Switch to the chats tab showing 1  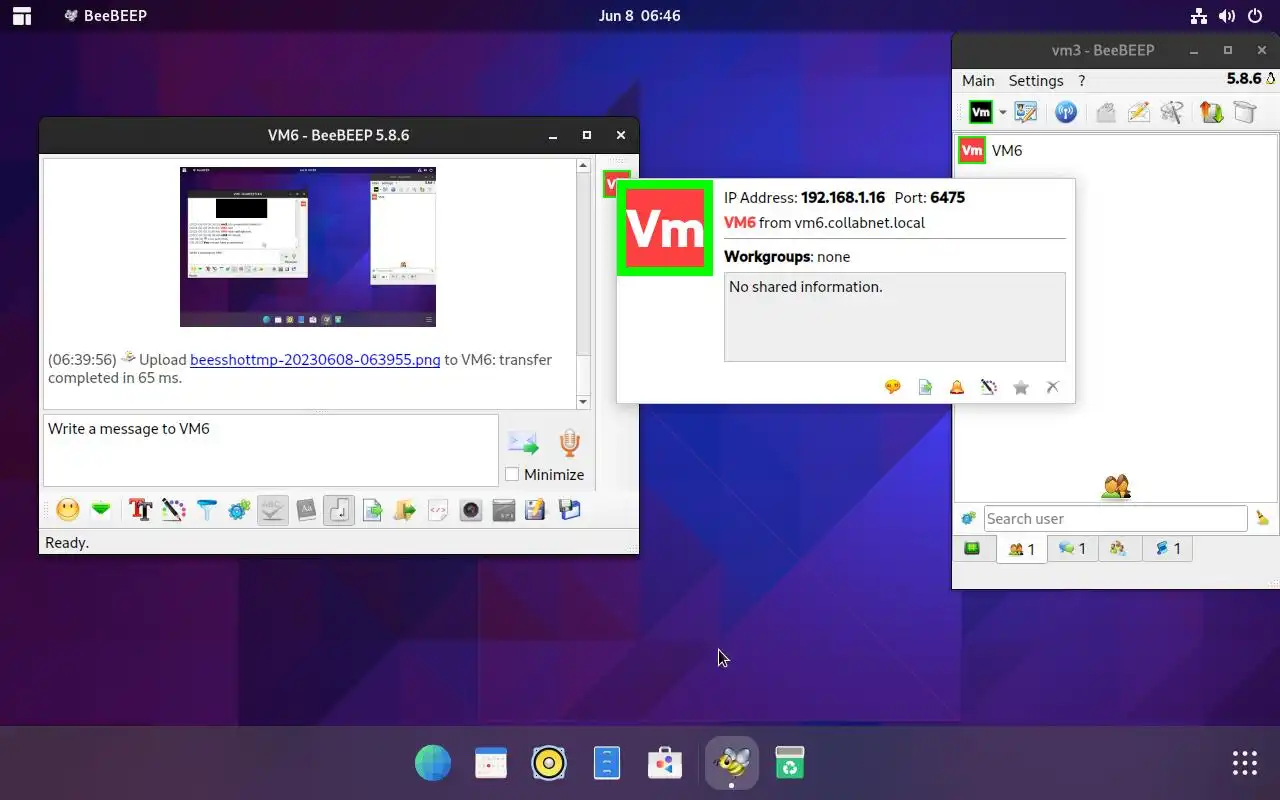(x=1072, y=548)
